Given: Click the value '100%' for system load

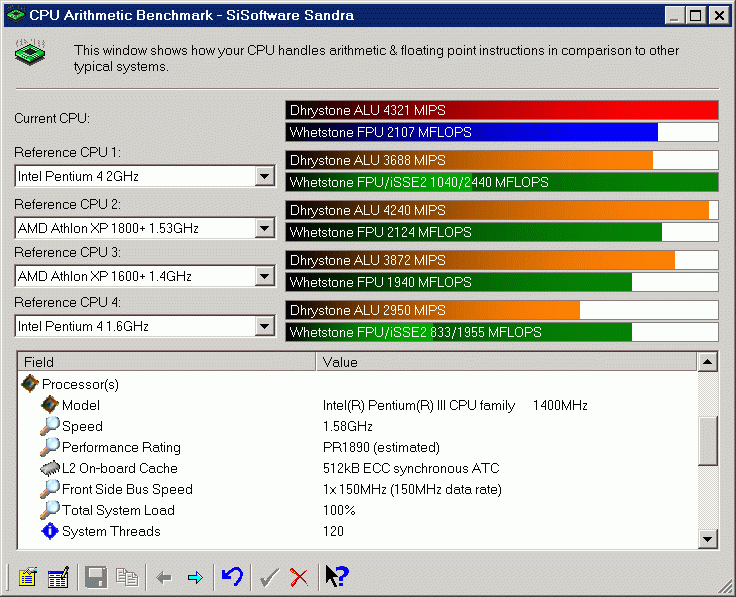Looking at the screenshot, I should pyautogui.click(x=339, y=510).
